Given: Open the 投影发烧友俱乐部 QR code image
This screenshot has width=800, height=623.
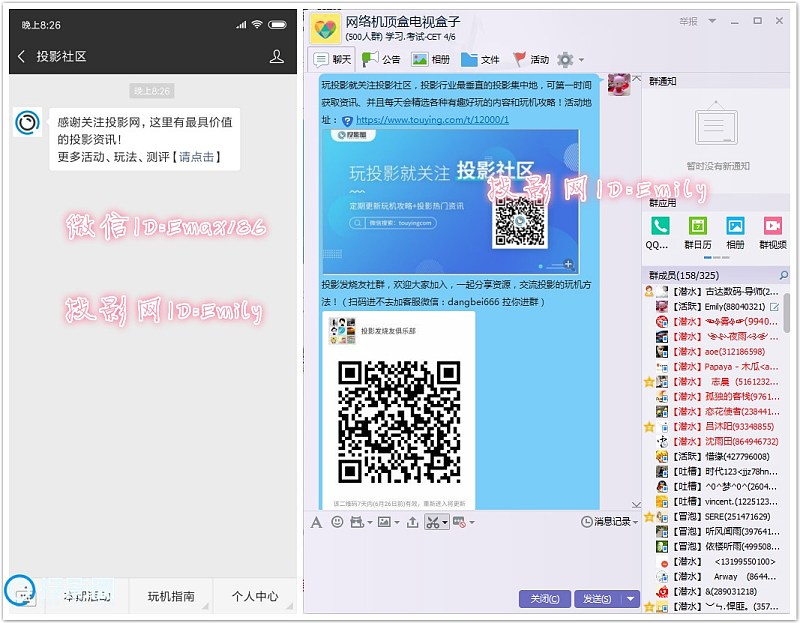Looking at the screenshot, I should coord(398,410).
